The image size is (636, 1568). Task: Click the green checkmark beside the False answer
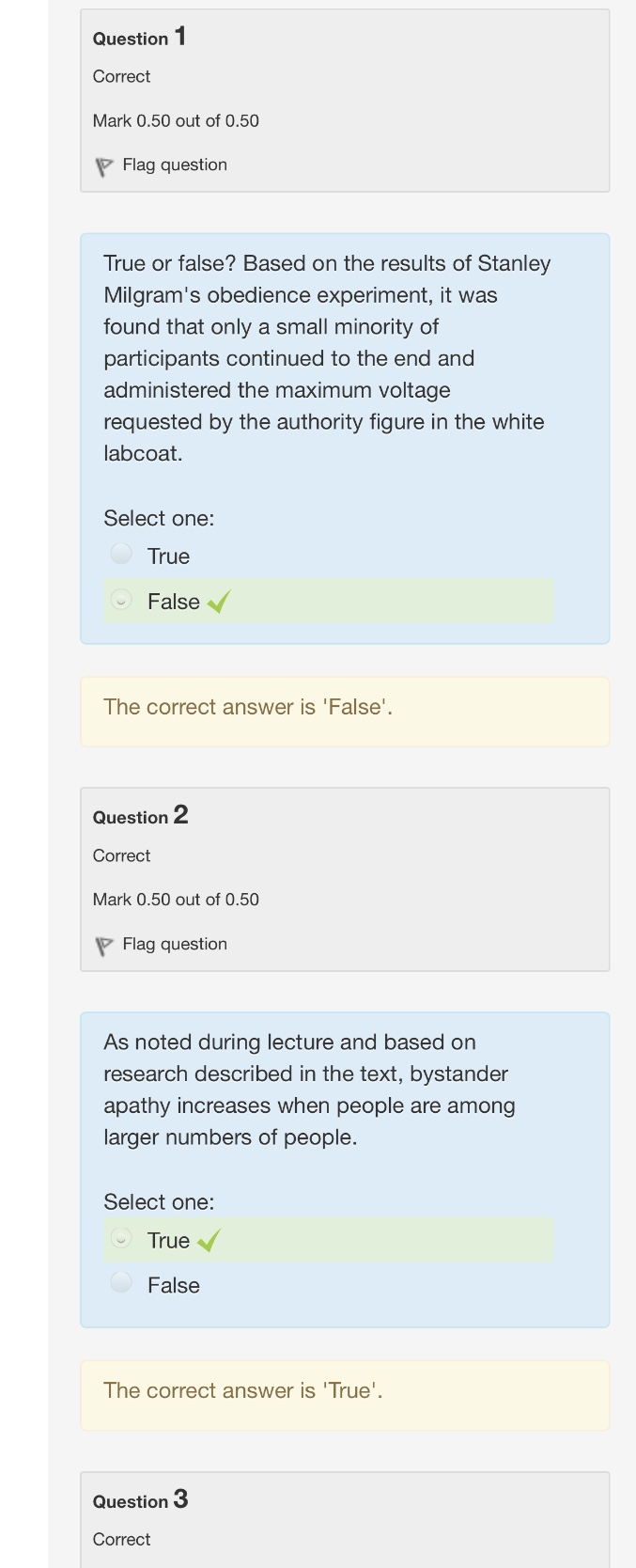219,602
